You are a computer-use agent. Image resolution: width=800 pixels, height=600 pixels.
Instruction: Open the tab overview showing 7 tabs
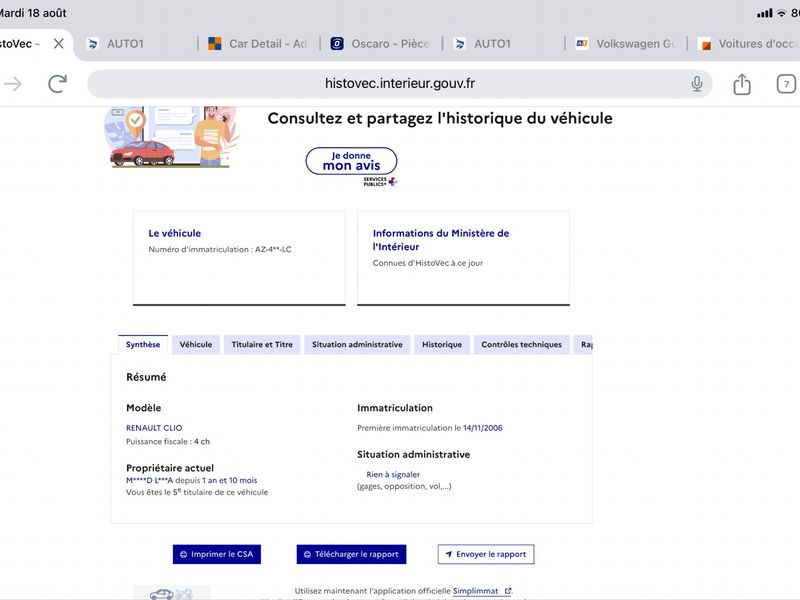pyautogui.click(x=786, y=84)
